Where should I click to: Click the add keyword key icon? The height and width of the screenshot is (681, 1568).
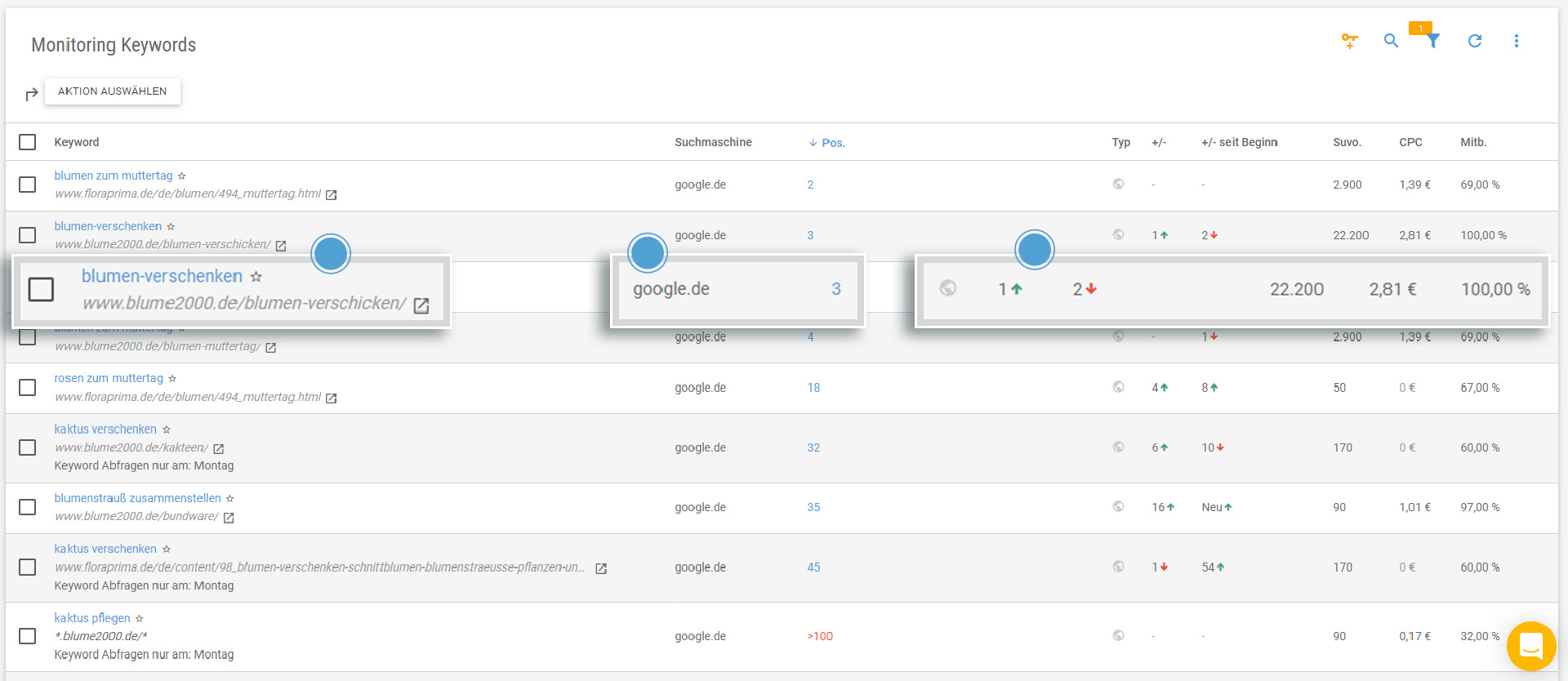(1349, 41)
